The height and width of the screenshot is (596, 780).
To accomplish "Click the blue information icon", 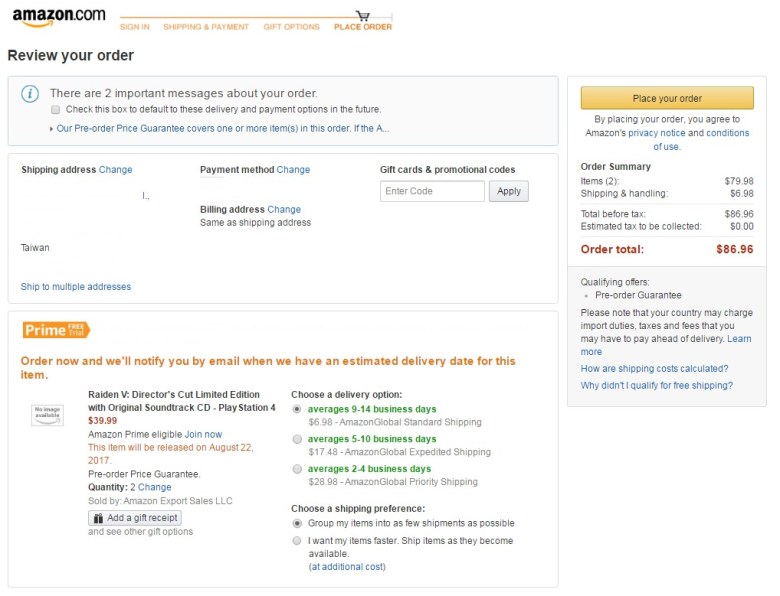I will click(x=31, y=93).
